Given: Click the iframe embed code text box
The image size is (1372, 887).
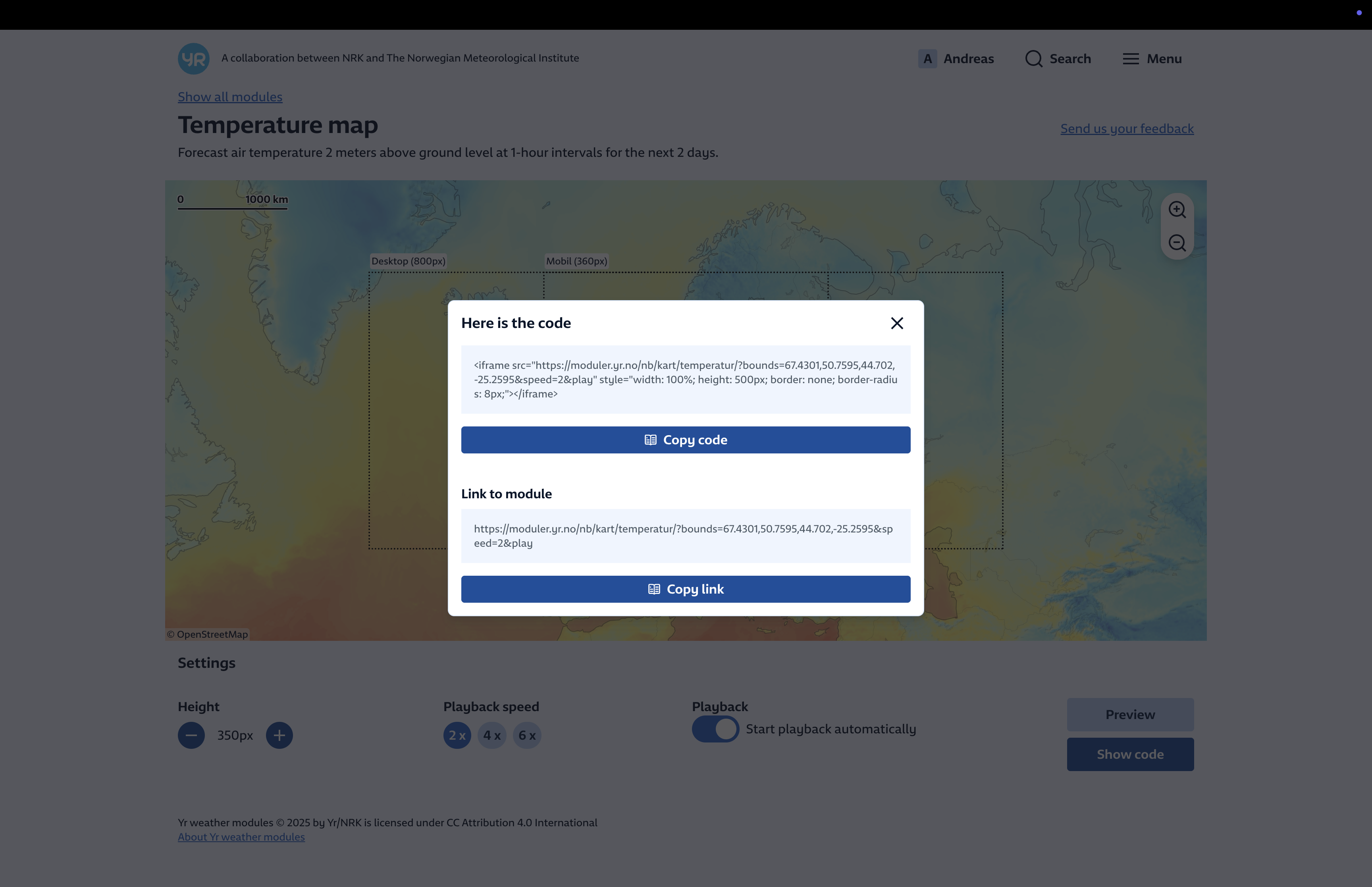Looking at the screenshot, I should coord(685,380).
